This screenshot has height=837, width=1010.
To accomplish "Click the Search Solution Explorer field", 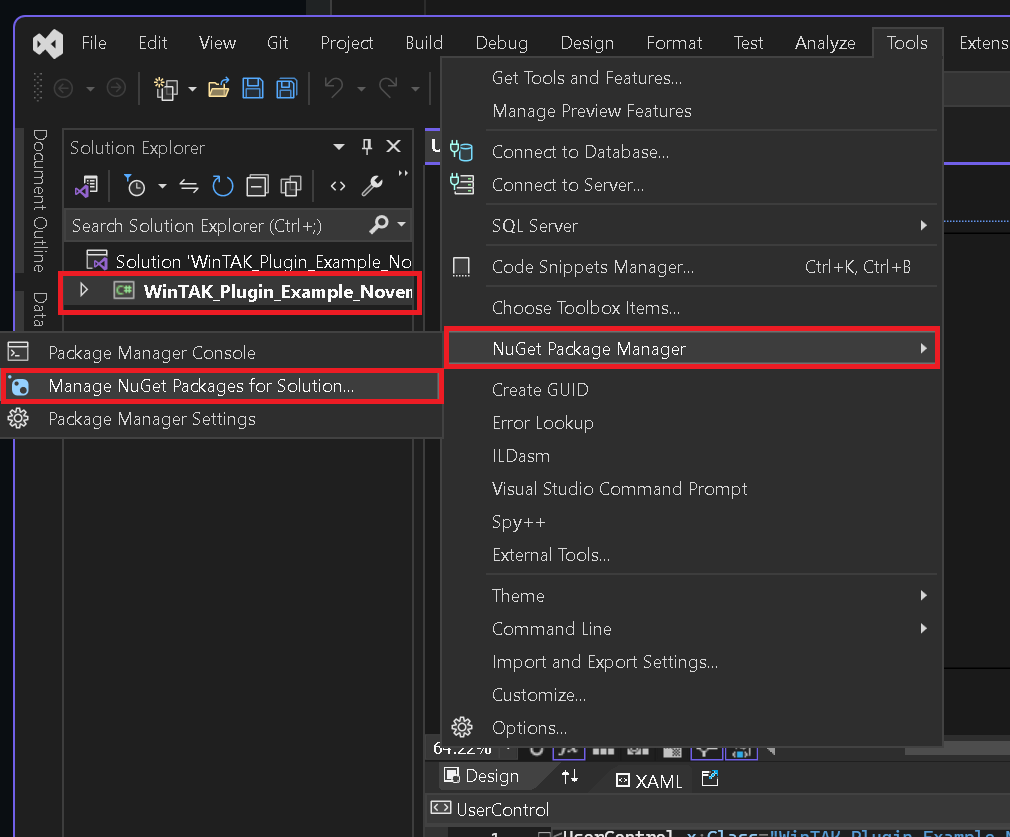I will click(x=238, y=225).
